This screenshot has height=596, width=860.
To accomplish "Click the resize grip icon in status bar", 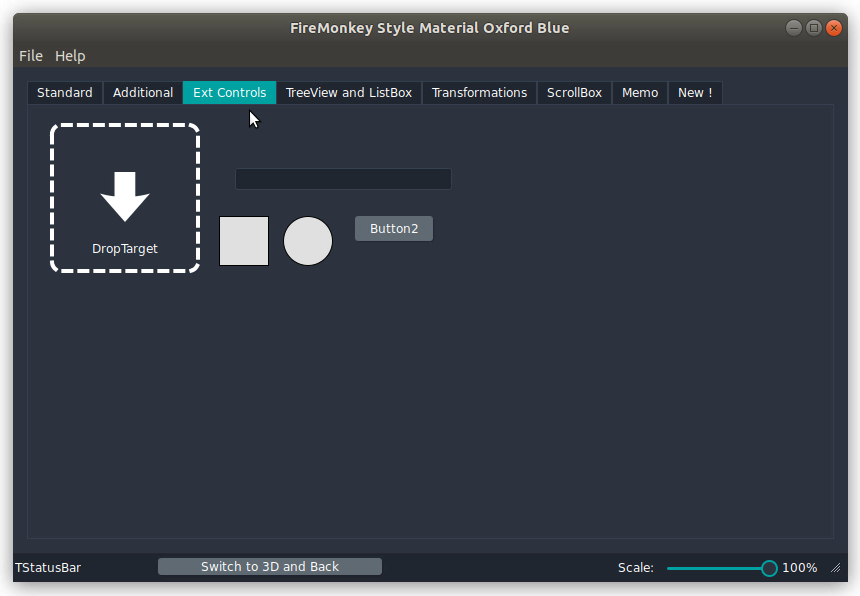I will (x=835, y=568).
